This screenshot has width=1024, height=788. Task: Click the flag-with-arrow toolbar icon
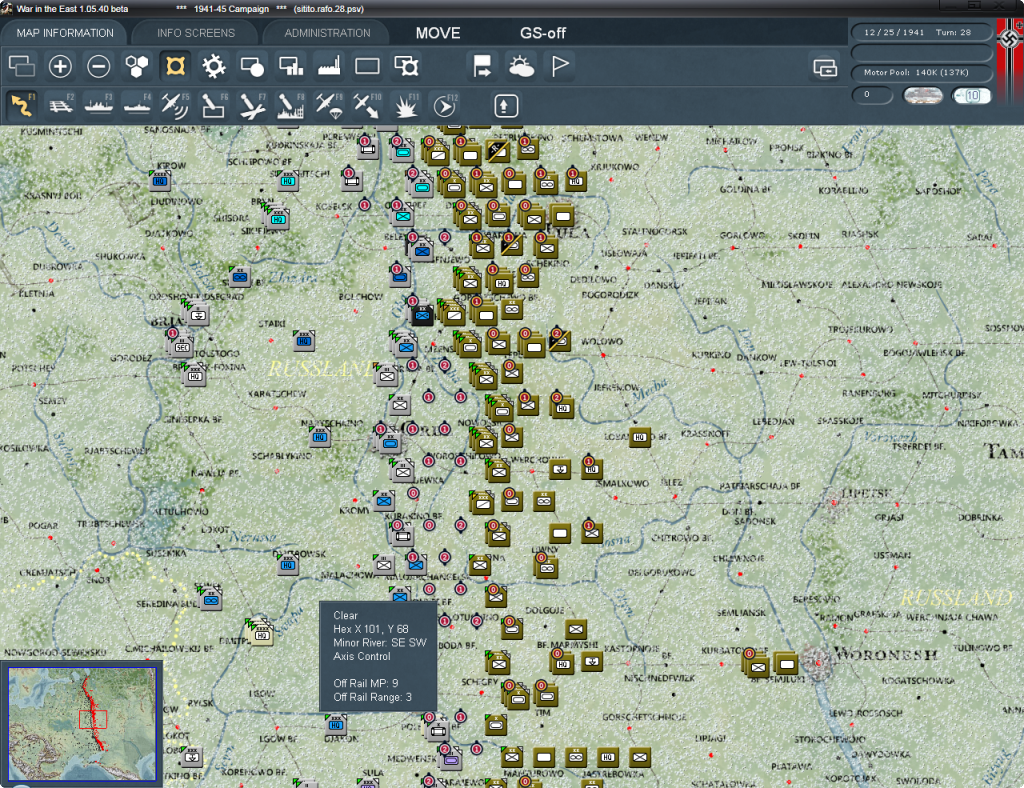pyautogui.click(x=483, y=66)
